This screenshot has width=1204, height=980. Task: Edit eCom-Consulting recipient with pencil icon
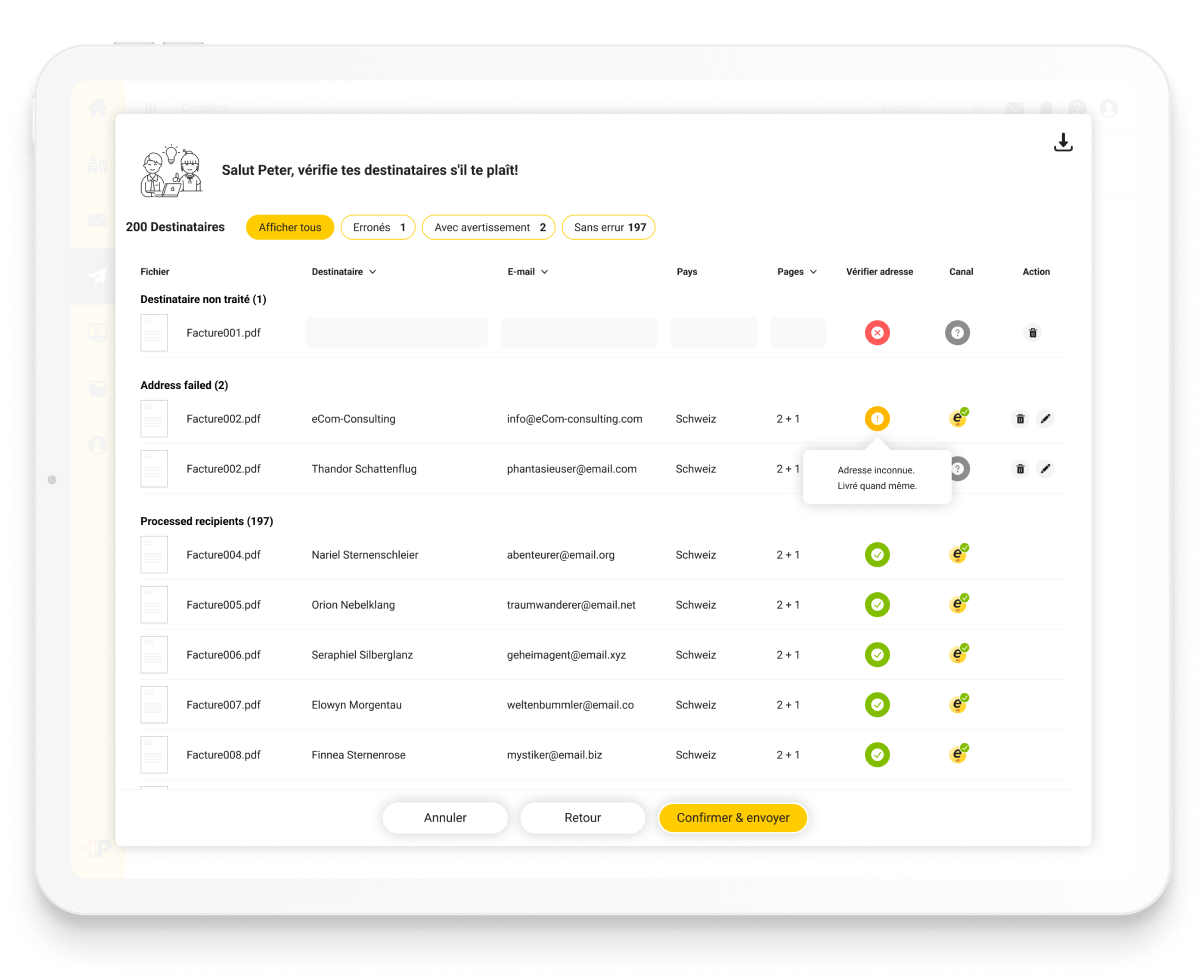point(1045,419)
